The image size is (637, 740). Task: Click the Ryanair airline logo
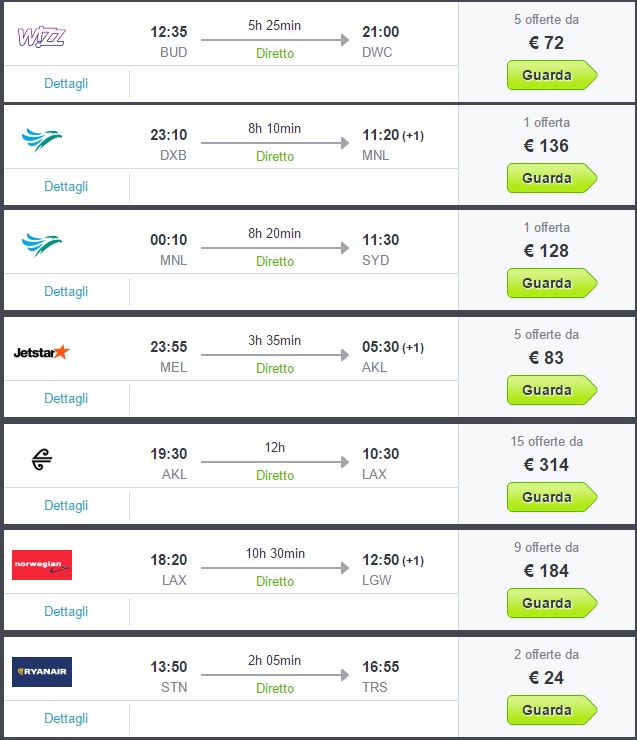pyautogui.click(x=42, y=671)
